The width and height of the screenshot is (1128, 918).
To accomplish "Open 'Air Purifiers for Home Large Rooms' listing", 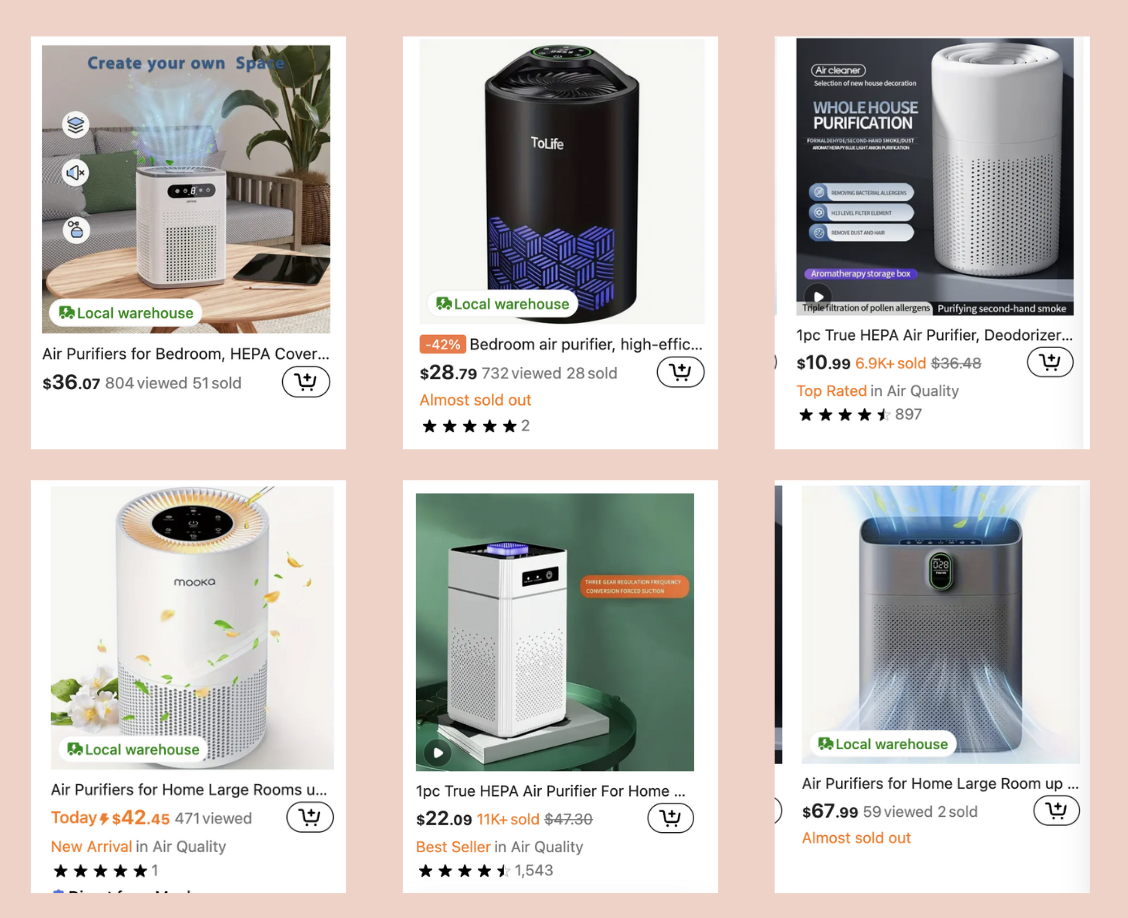I will tap(188, 790).
